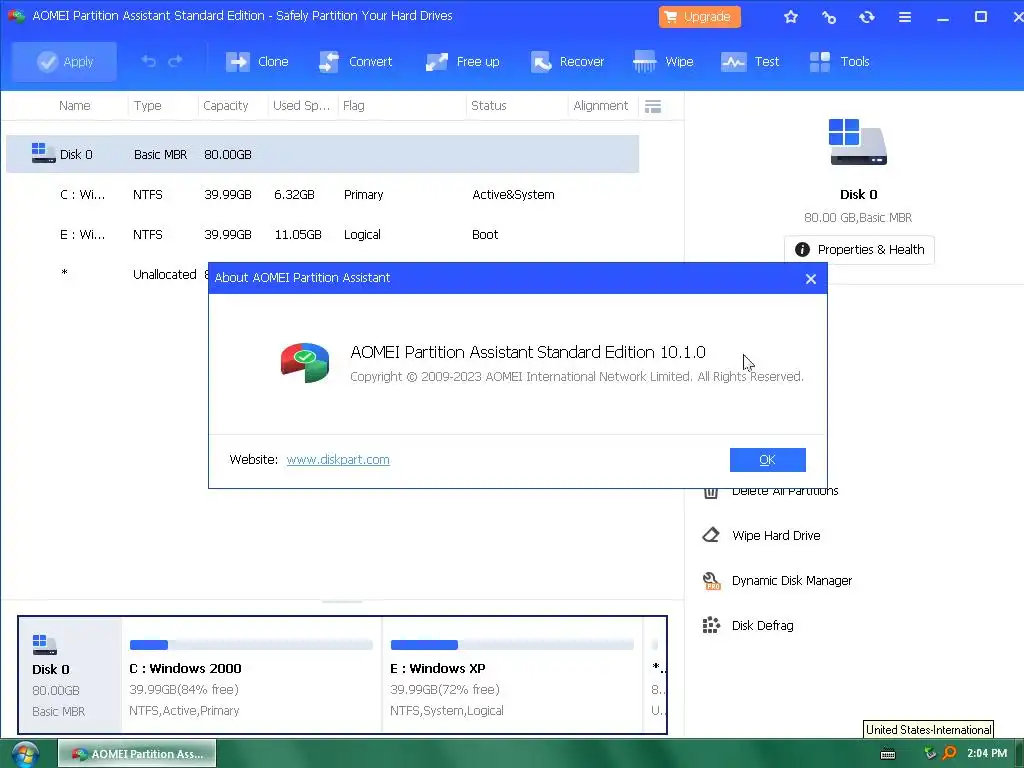Open the Wipe menu
This screenshot has height=768, width=1024.
click(x=664, y=61)
